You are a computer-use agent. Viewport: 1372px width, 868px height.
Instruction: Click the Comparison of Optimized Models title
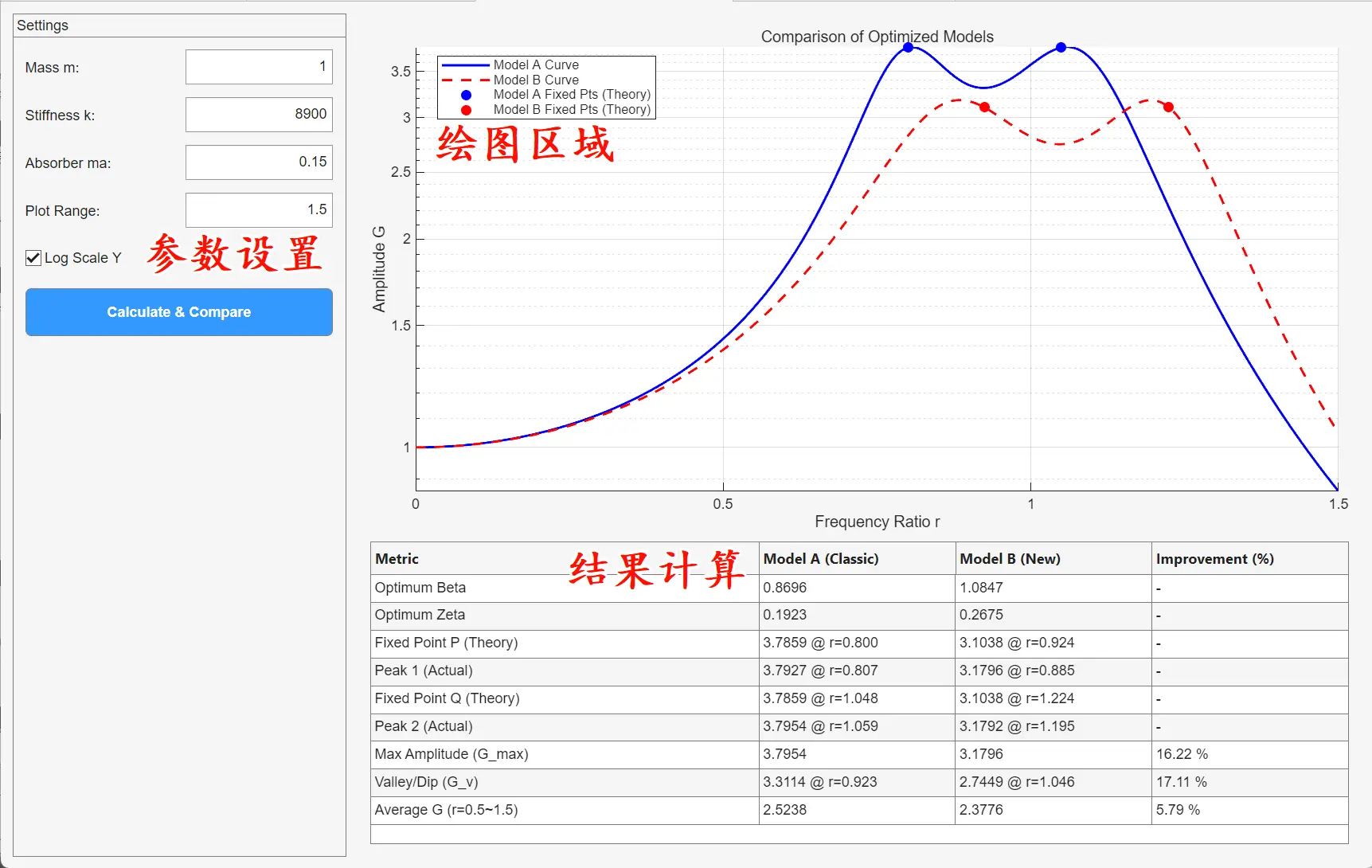point(877,37)
